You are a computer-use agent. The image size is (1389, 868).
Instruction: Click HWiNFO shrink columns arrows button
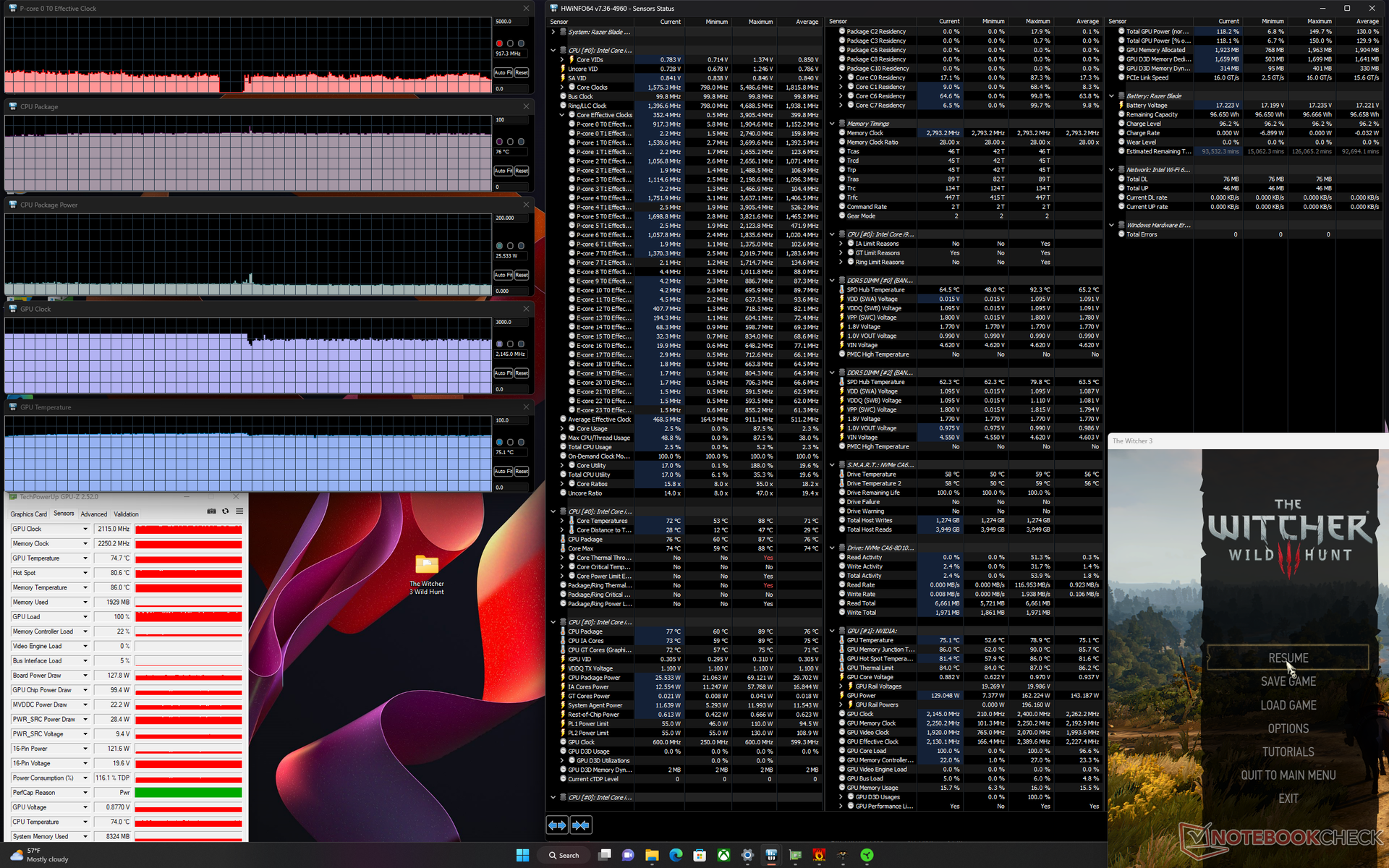point(581,825)
